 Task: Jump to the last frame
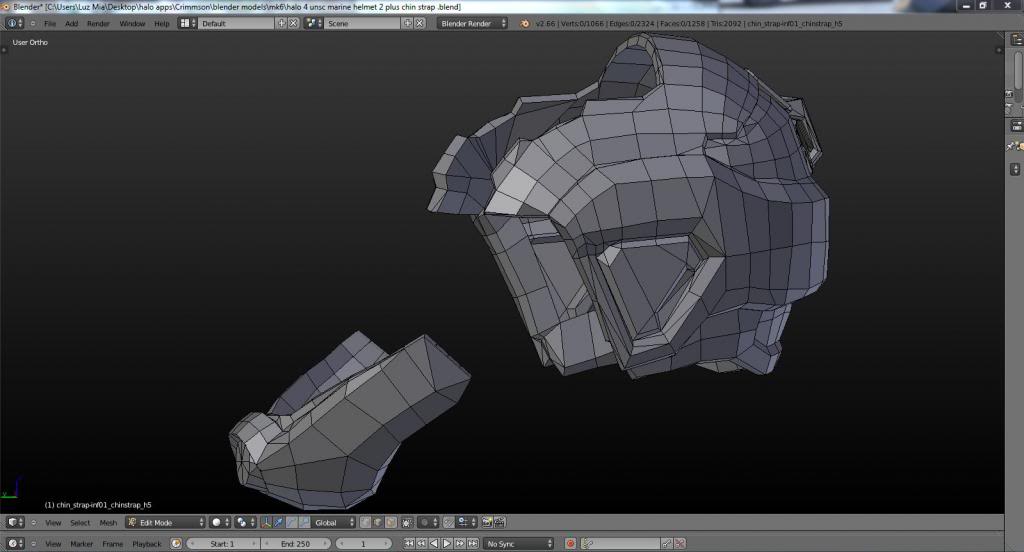(x=472, y=544)
